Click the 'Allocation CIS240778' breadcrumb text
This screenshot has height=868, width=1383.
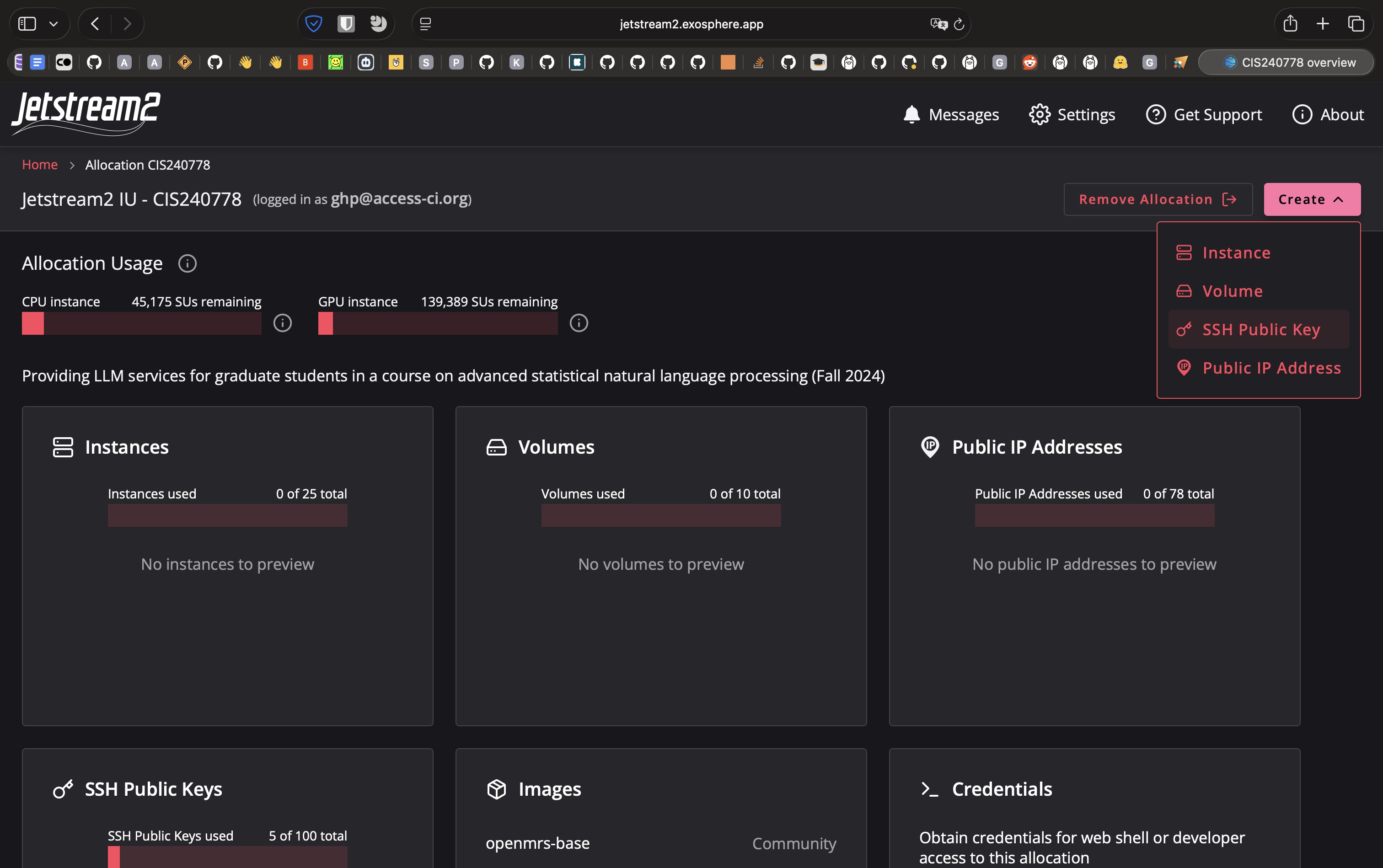click(x=148, y=165)
